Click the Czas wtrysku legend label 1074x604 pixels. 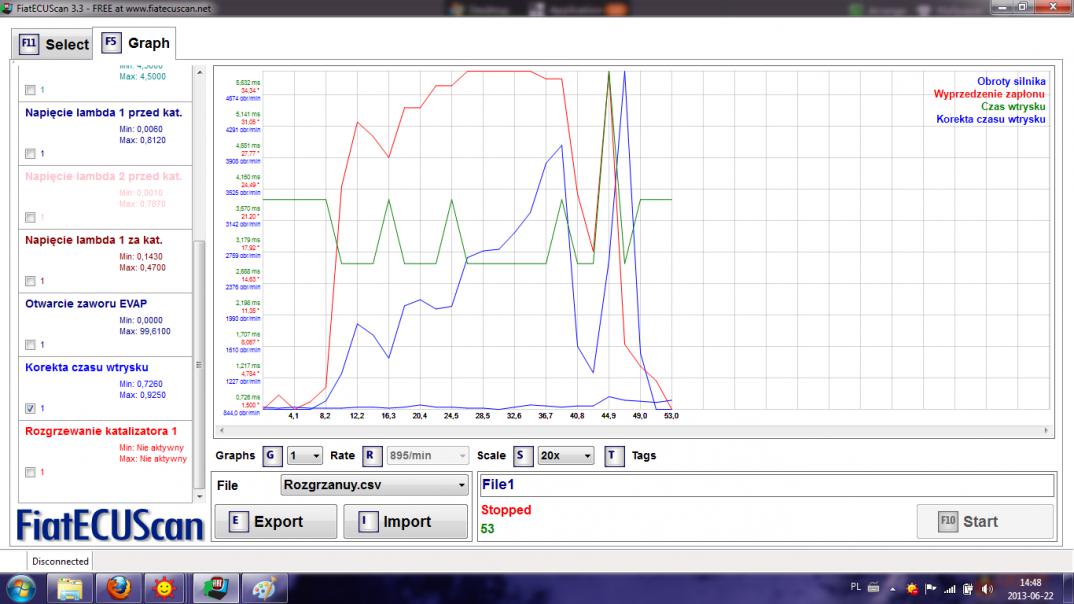(1013, 107)
